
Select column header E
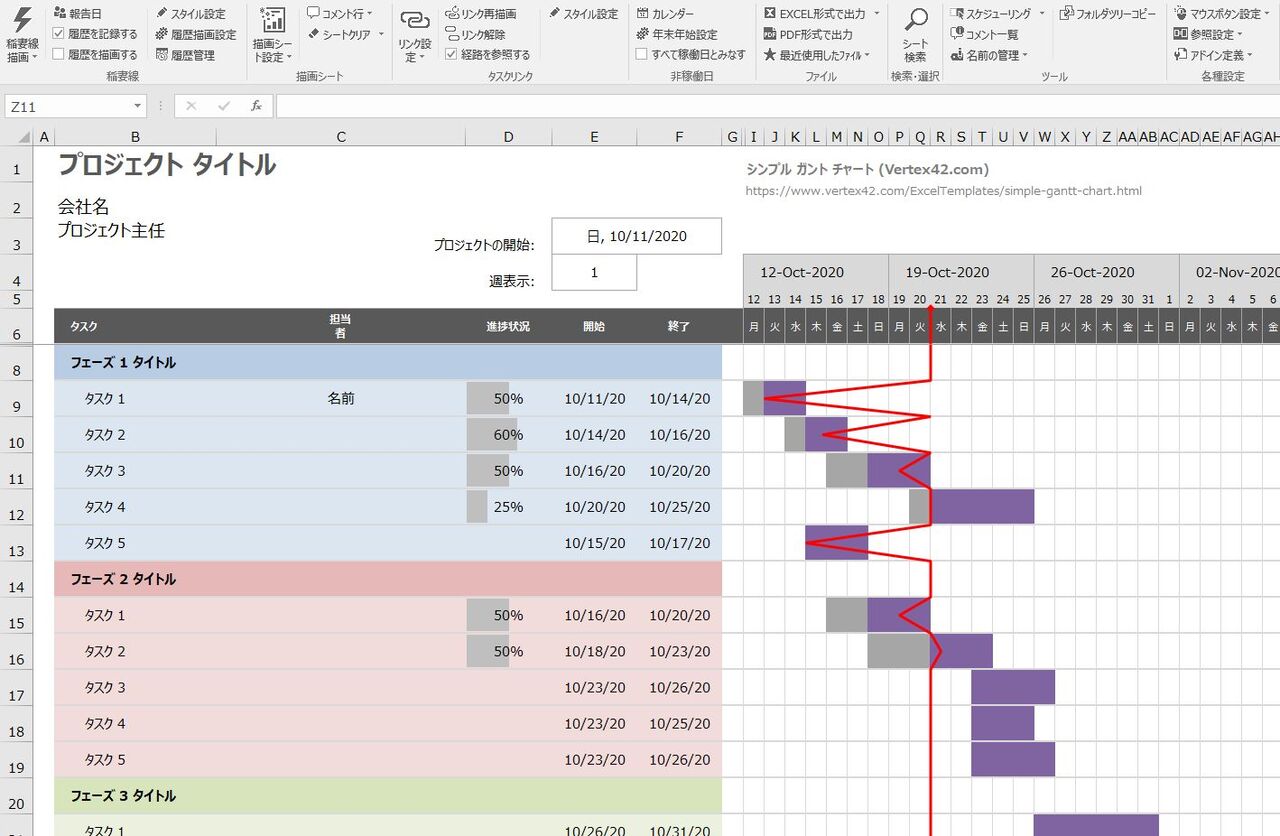point(594,137)
